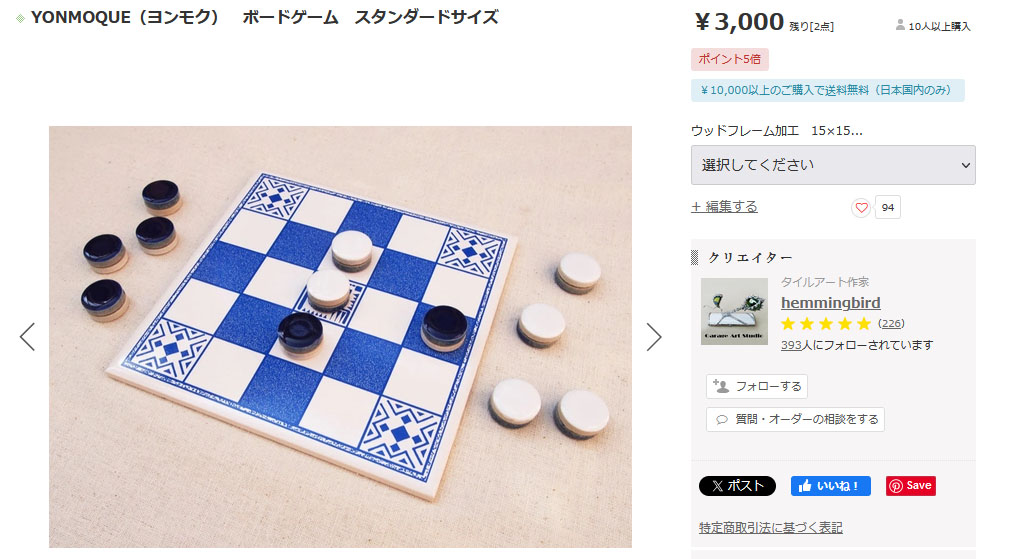Click the heart favorite icon
Screen dimensions: 1025x559
point(861,207)
